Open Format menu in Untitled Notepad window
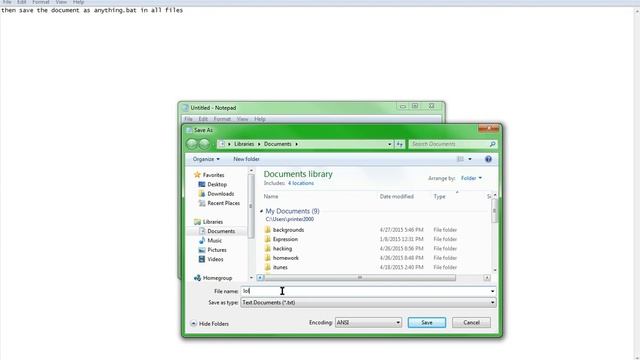The image size is (640, 360). 222,119
